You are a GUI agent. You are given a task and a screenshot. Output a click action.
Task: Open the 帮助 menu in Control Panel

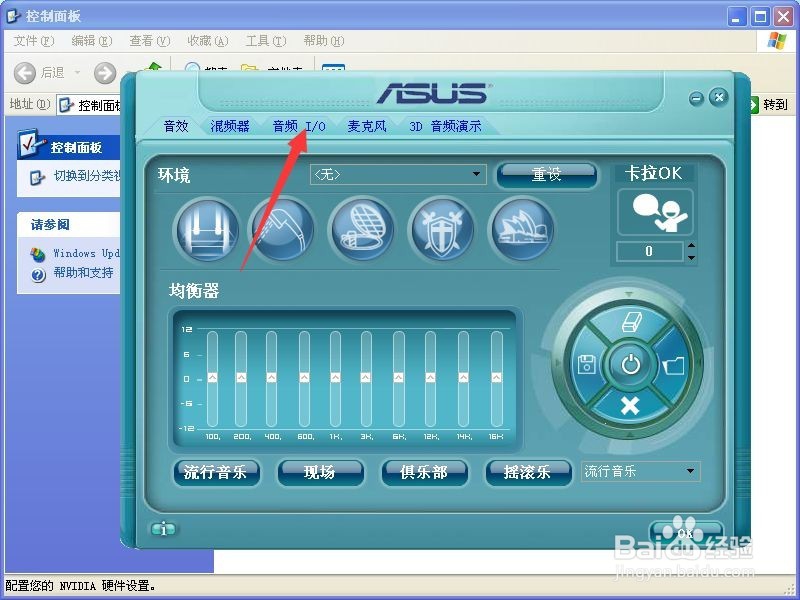[x=324, y=41]
